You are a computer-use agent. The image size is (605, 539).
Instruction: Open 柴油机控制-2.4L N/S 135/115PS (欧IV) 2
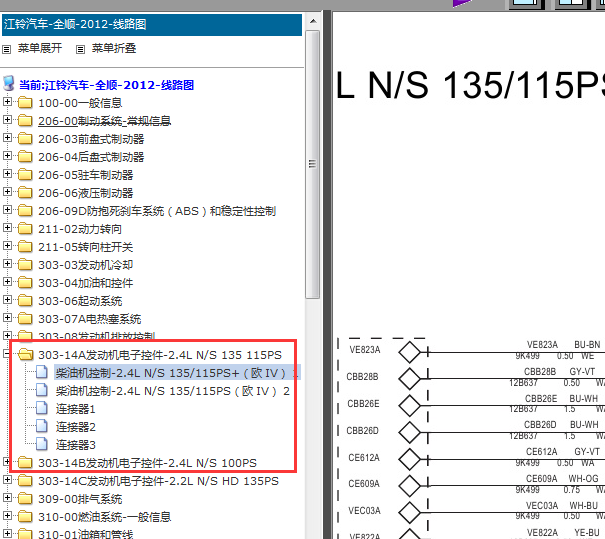pos(172,391)
